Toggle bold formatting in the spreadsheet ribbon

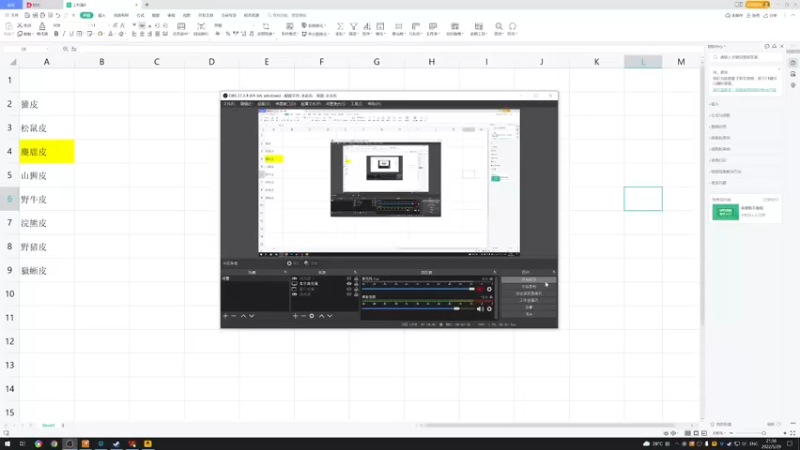(x=56, y=34)
